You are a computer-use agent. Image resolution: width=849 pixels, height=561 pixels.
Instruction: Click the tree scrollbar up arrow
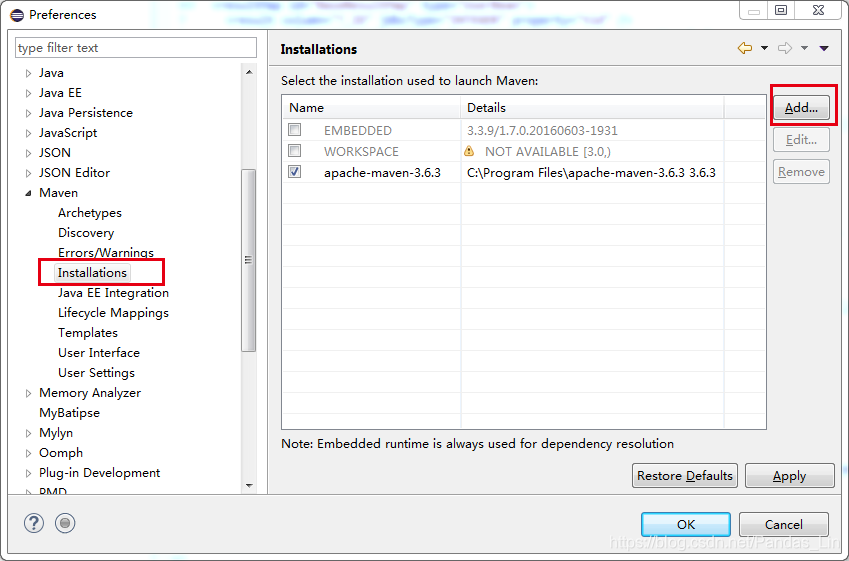pos(249,72)
